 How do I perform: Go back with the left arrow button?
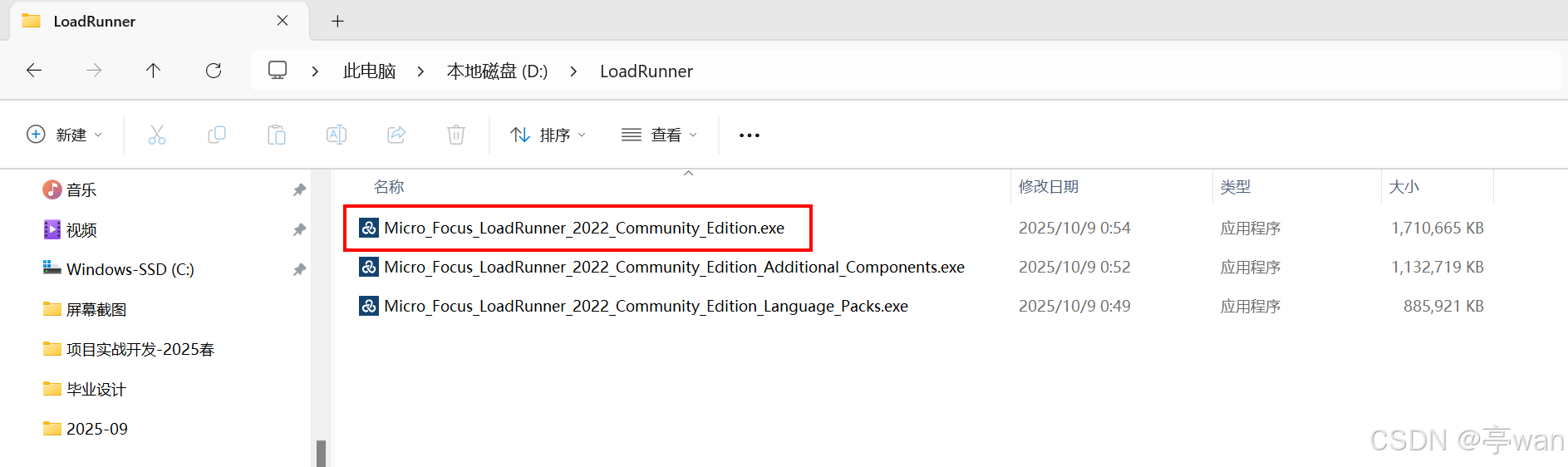click(x=34, y=71)
